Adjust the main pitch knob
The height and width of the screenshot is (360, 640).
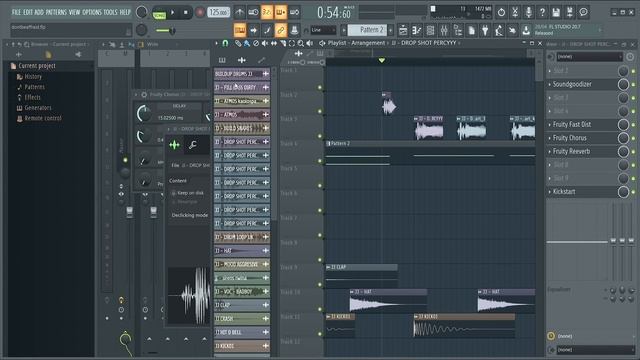tap(142, 30)
